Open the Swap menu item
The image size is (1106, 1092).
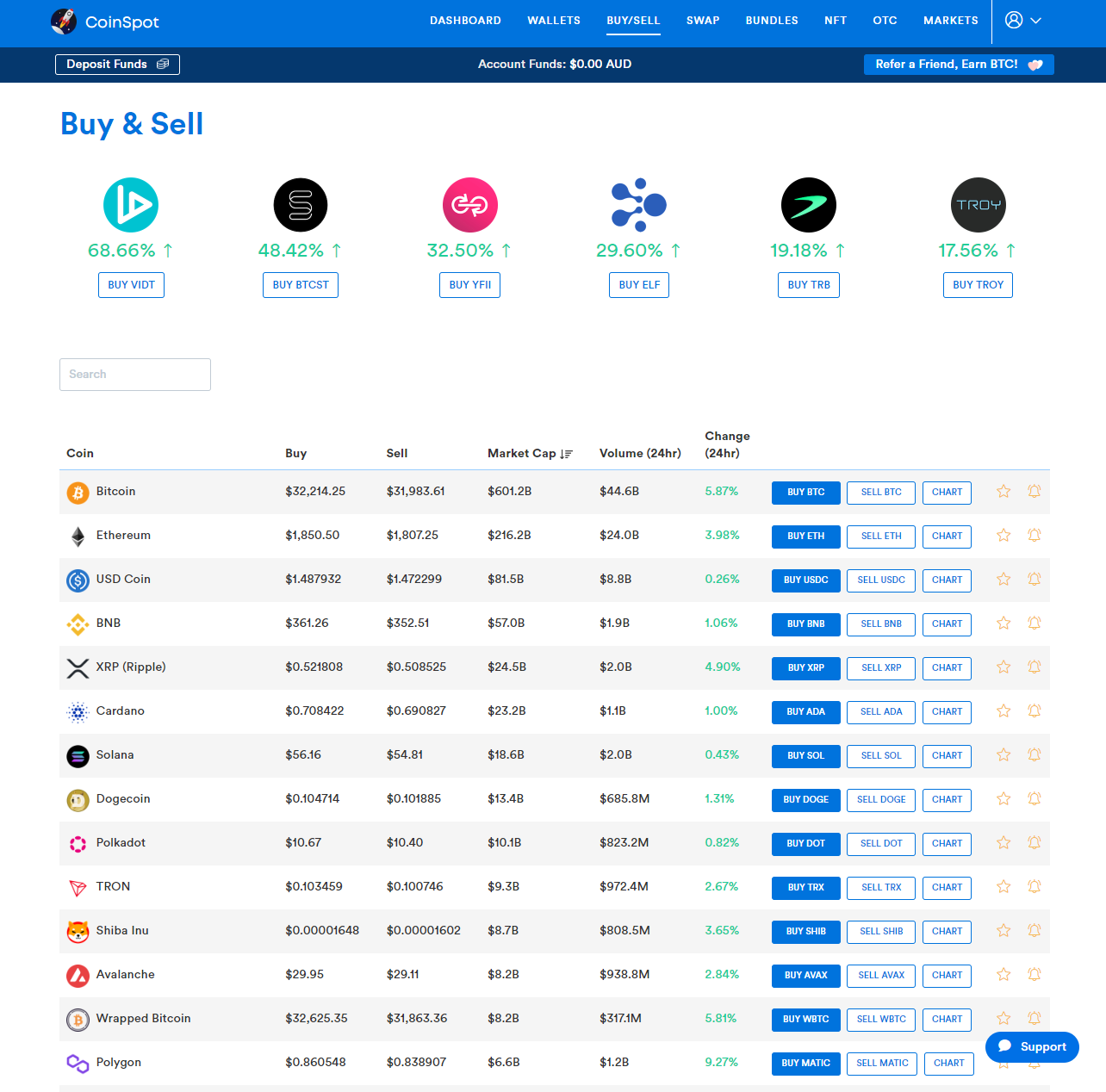tap(703, 21)
